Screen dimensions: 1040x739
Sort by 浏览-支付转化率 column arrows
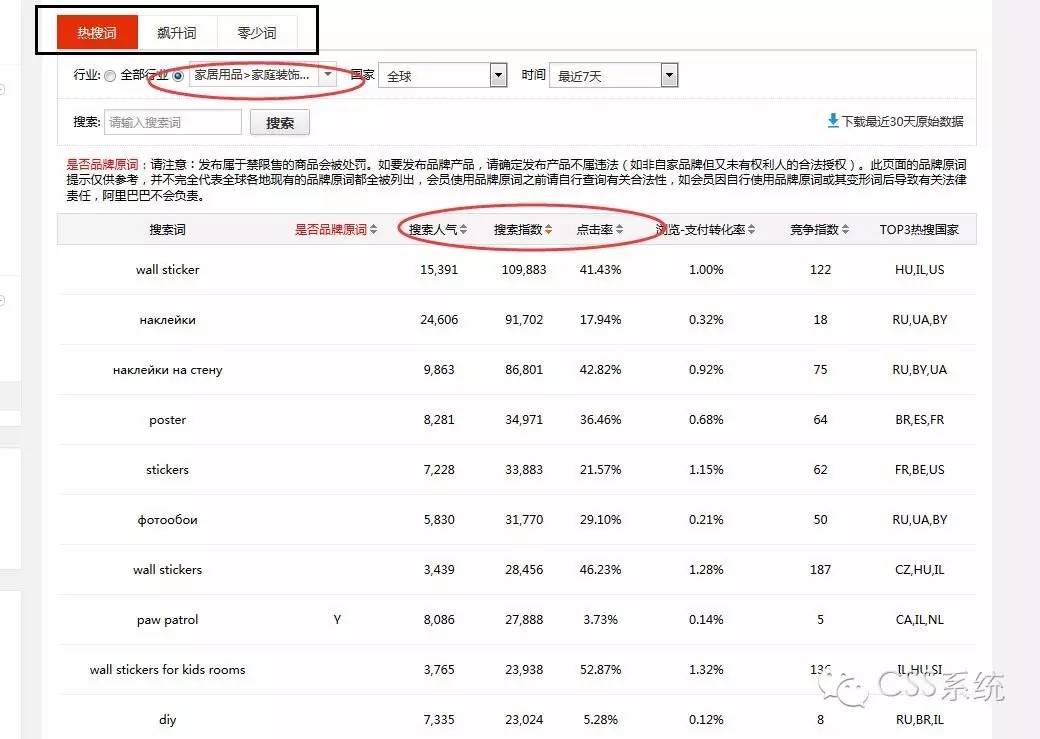tap(751, 230)
